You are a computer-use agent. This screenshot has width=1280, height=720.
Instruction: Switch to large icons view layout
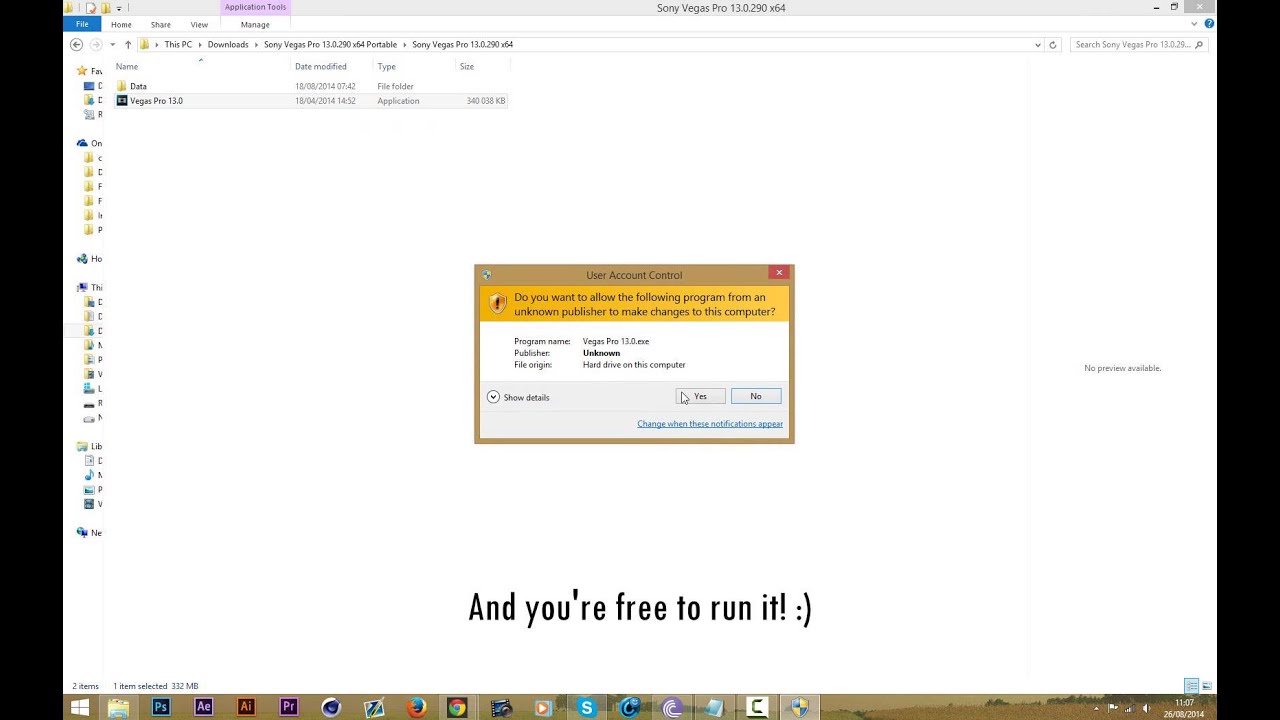tap(1207, 686)
